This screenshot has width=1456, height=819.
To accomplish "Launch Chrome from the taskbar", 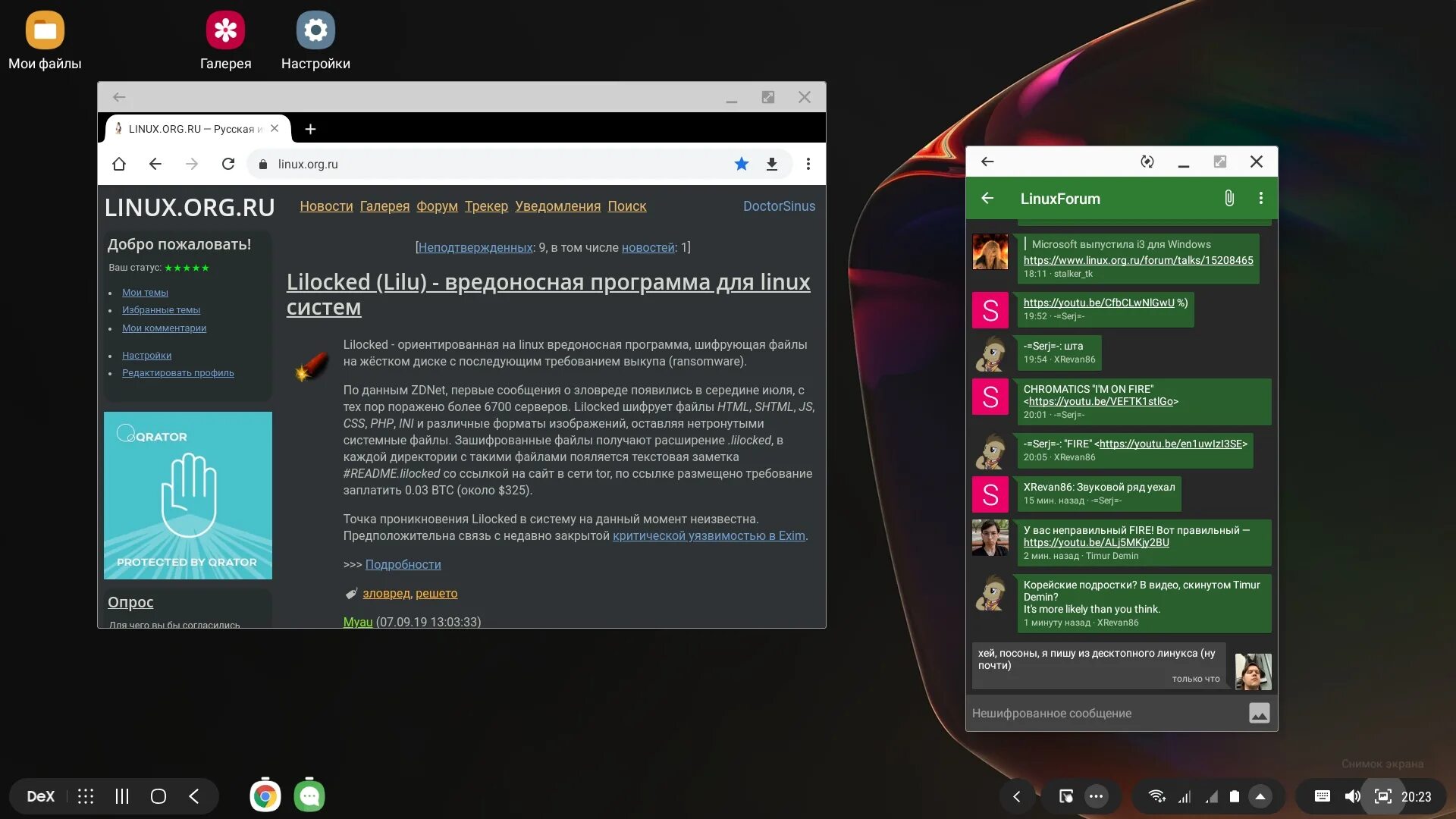I will 265,796.
